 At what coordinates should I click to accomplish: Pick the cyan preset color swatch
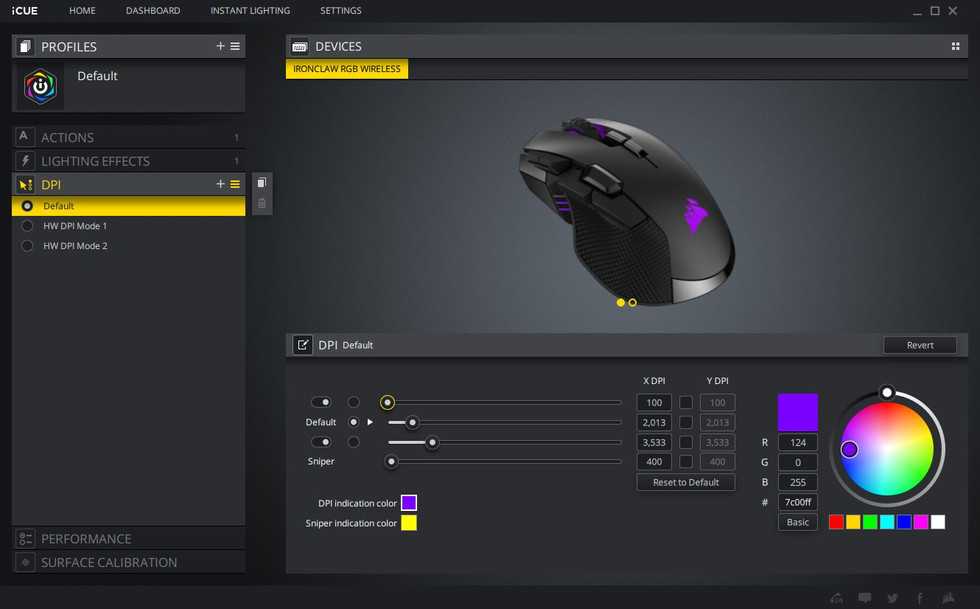pos(887,522)
